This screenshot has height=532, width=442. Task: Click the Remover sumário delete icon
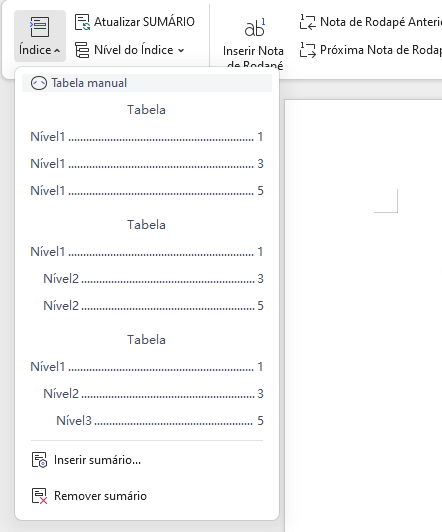[39, 496]
